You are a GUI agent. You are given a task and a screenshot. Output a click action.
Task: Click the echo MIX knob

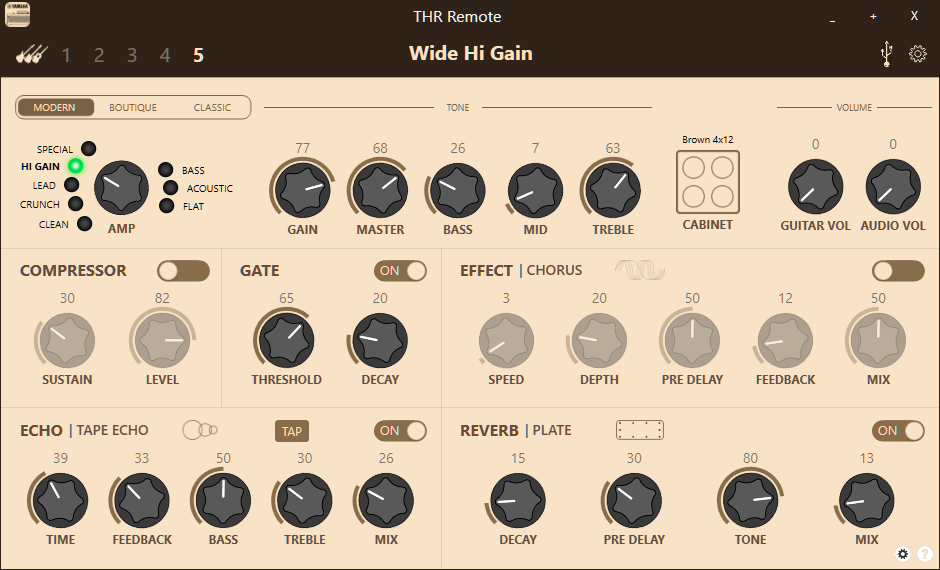[386, 500]
